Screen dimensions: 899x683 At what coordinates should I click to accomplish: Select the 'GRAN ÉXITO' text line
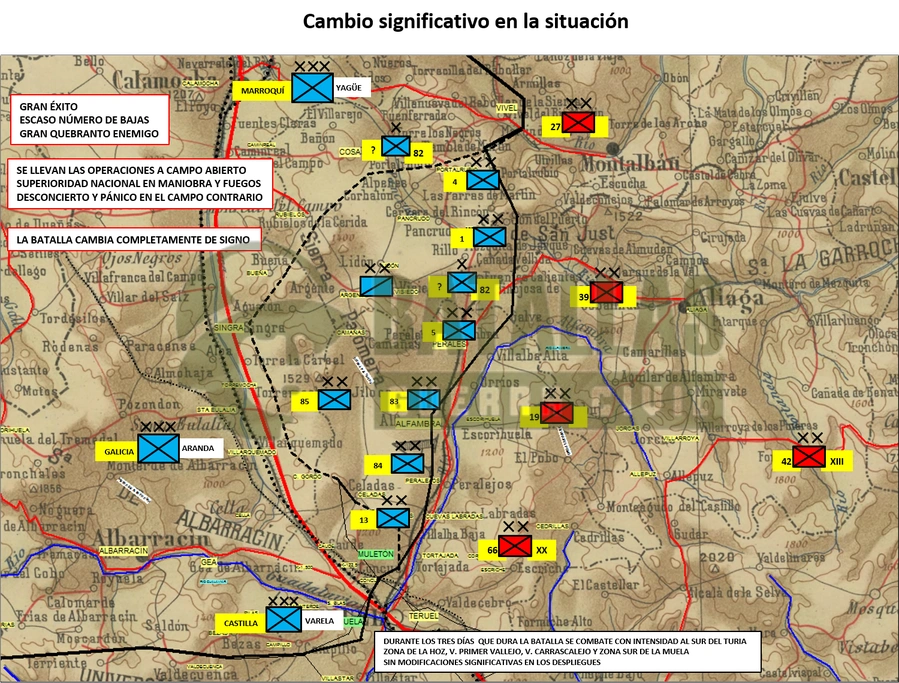pyautogui.click(x=48, y=106)
